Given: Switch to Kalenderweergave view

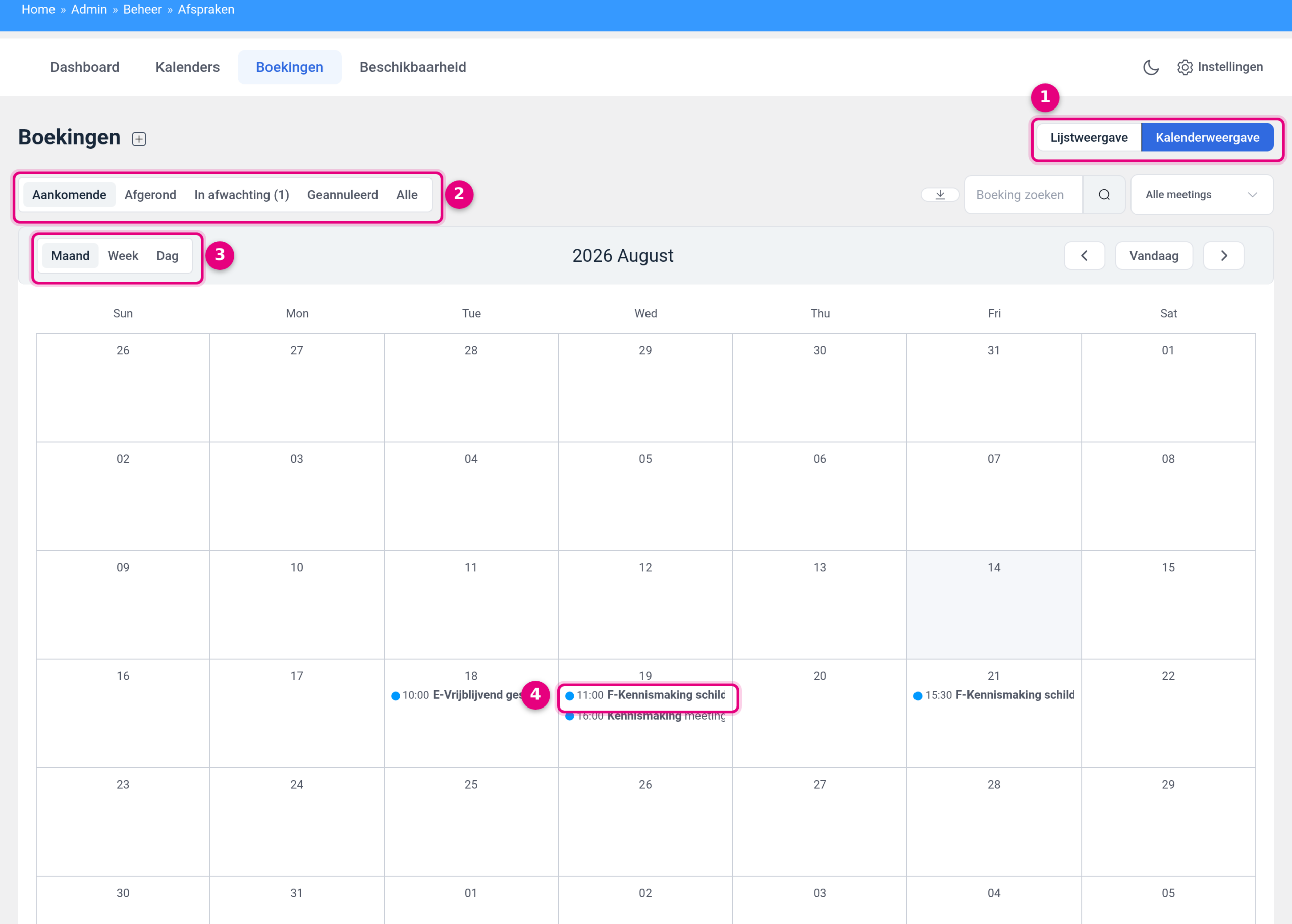Looking at the screenshot, I should pyautogui.click(x=1207, y=138).
